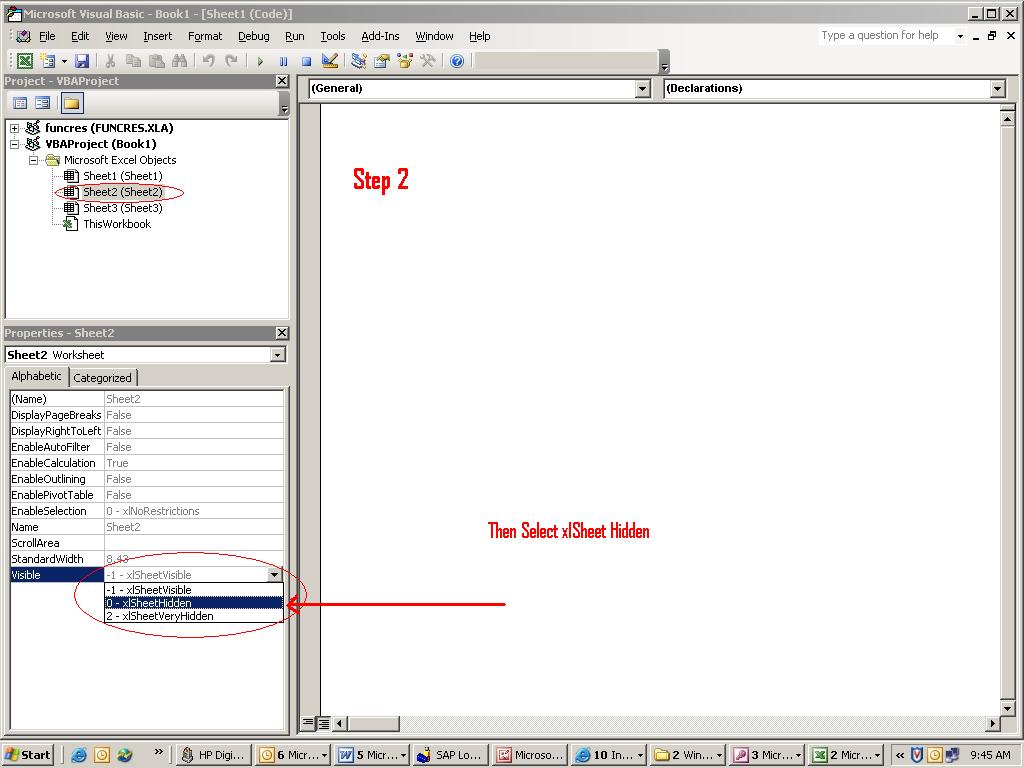
Task: Collapse the Microsoft Excel Objects folder
Action: coord(33,160)
